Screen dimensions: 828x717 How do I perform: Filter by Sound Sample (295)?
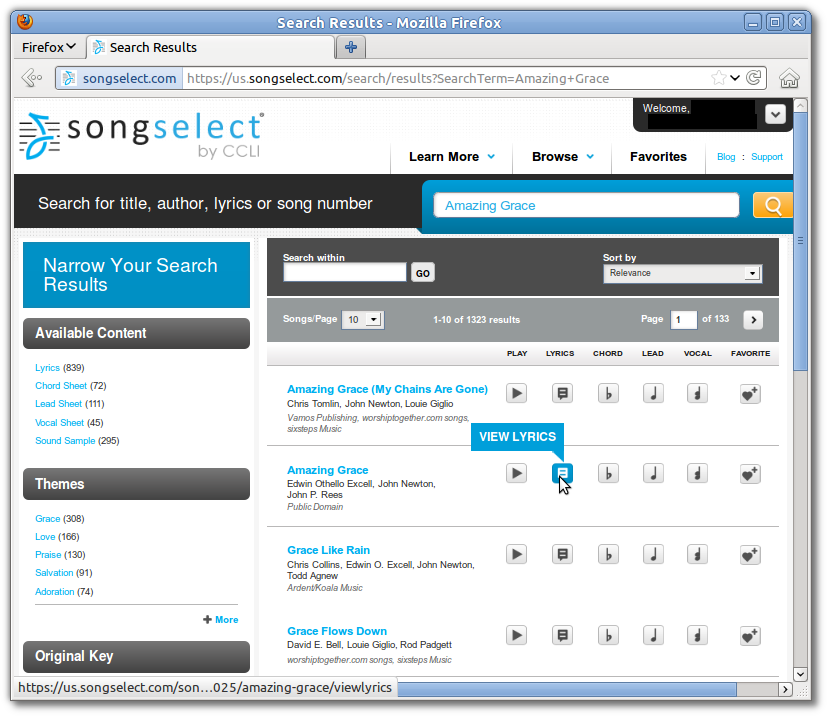[x=77, y=440]
